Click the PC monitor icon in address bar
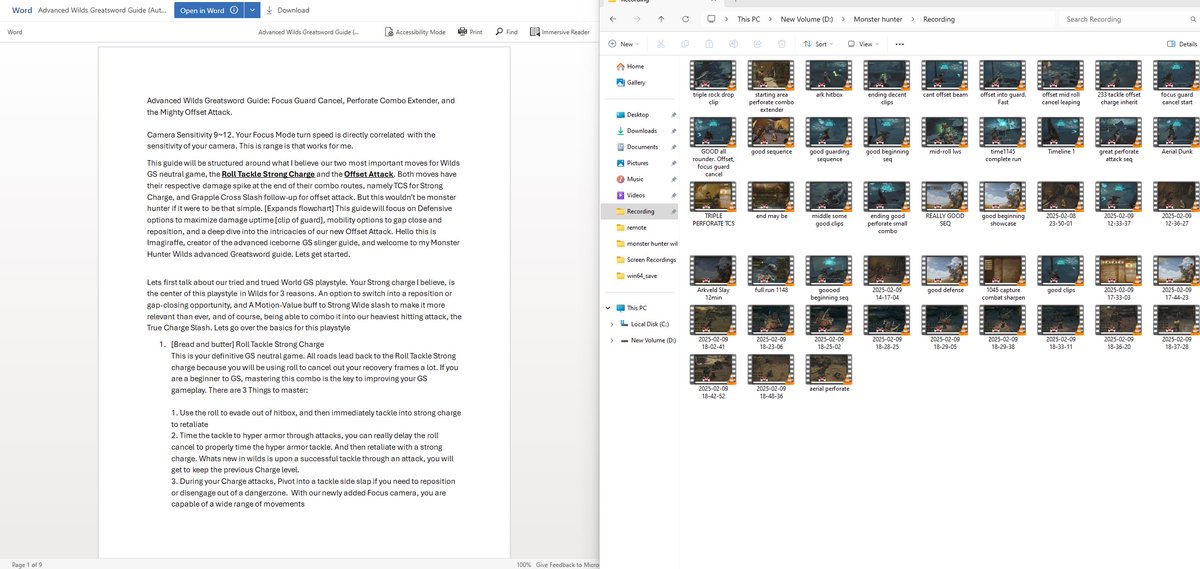Viewport: 1200px width, 569px height. [711, 19]
